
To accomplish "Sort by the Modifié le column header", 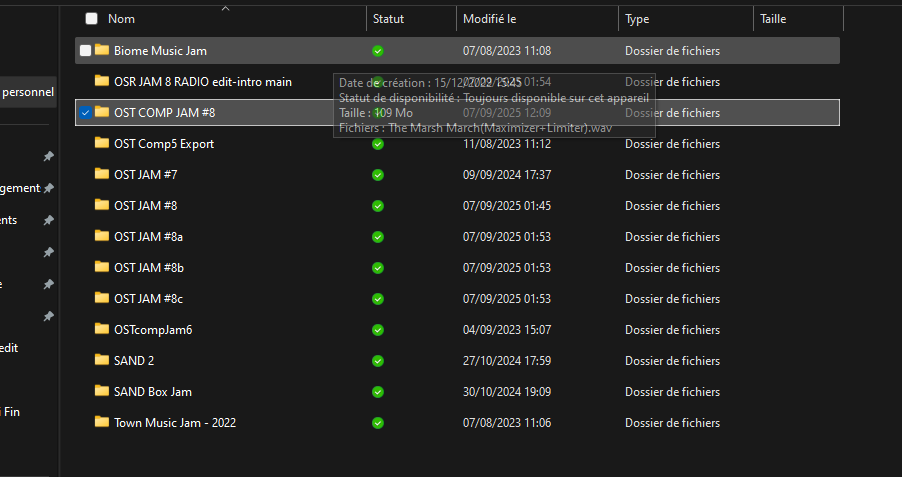I will [x=490, y=19].
